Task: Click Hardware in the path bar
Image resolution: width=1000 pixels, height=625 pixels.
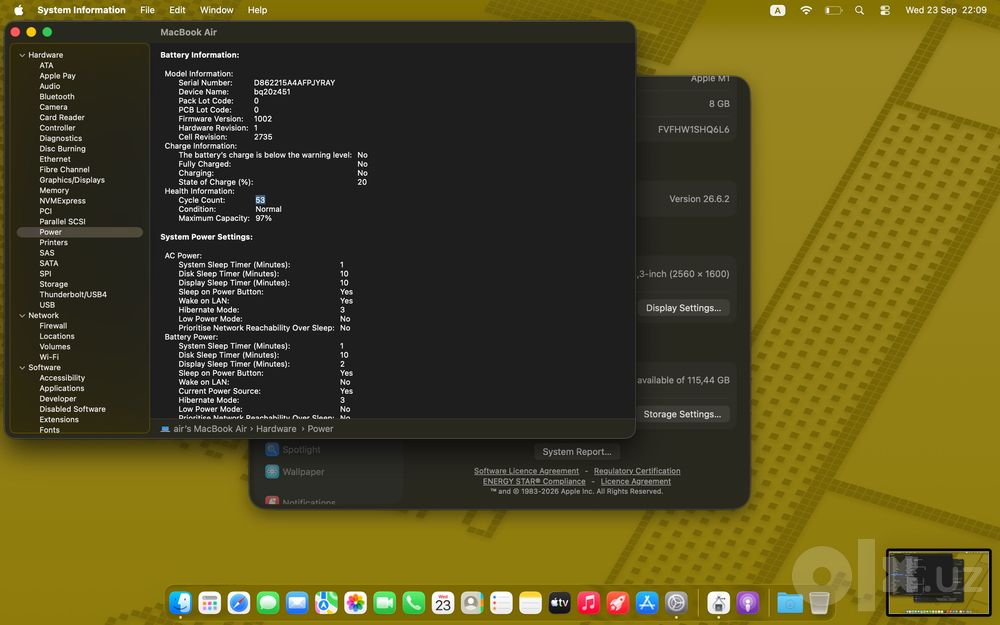Action: tap(276, 429)
